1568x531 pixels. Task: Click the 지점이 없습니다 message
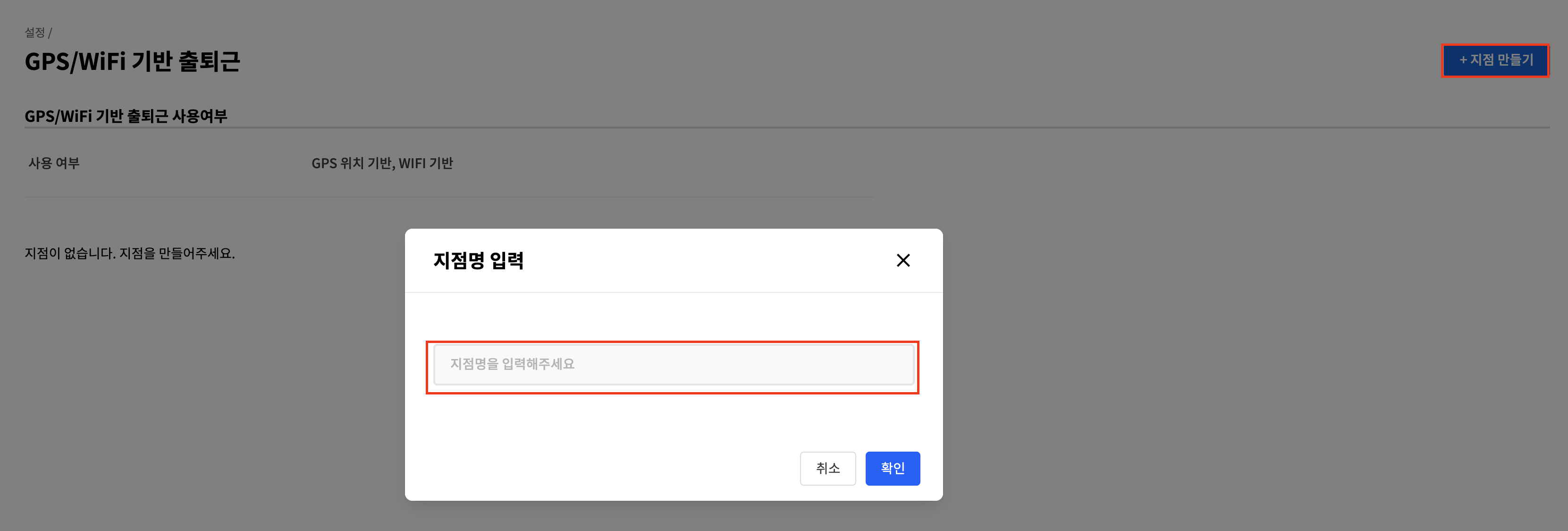(69, 253)
